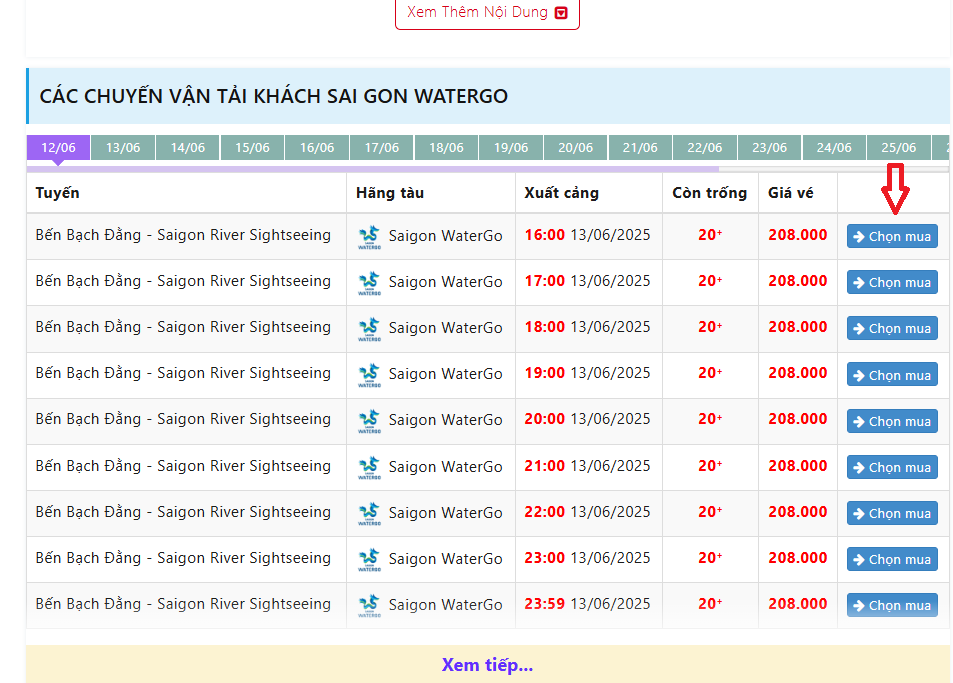Click Chọn mua for the 17:00 departure

pos(892,283)
